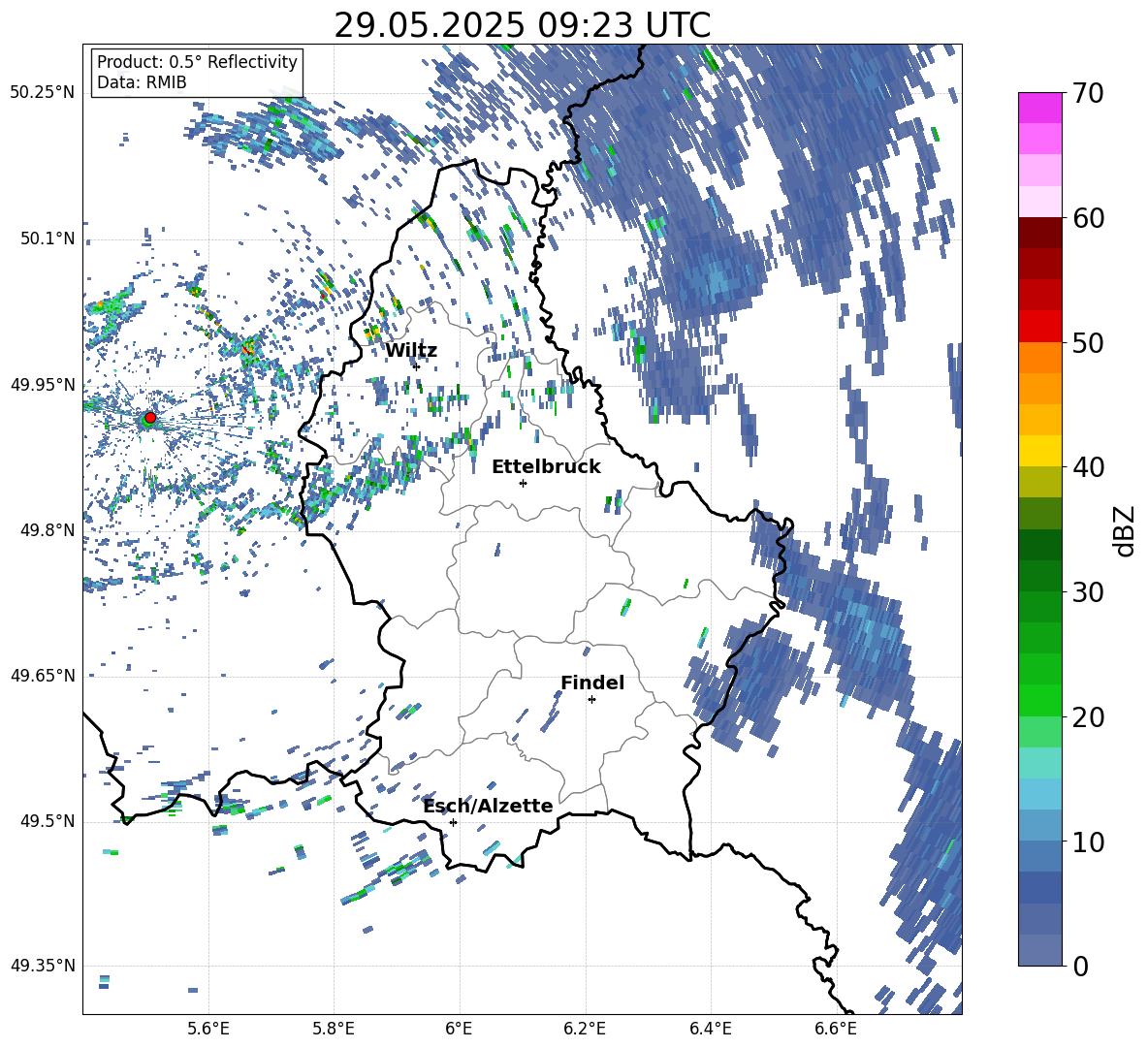Click the cross marker below Wiltz
The height and width of the screenshot is (1048, 1148).
pos(417,366)
